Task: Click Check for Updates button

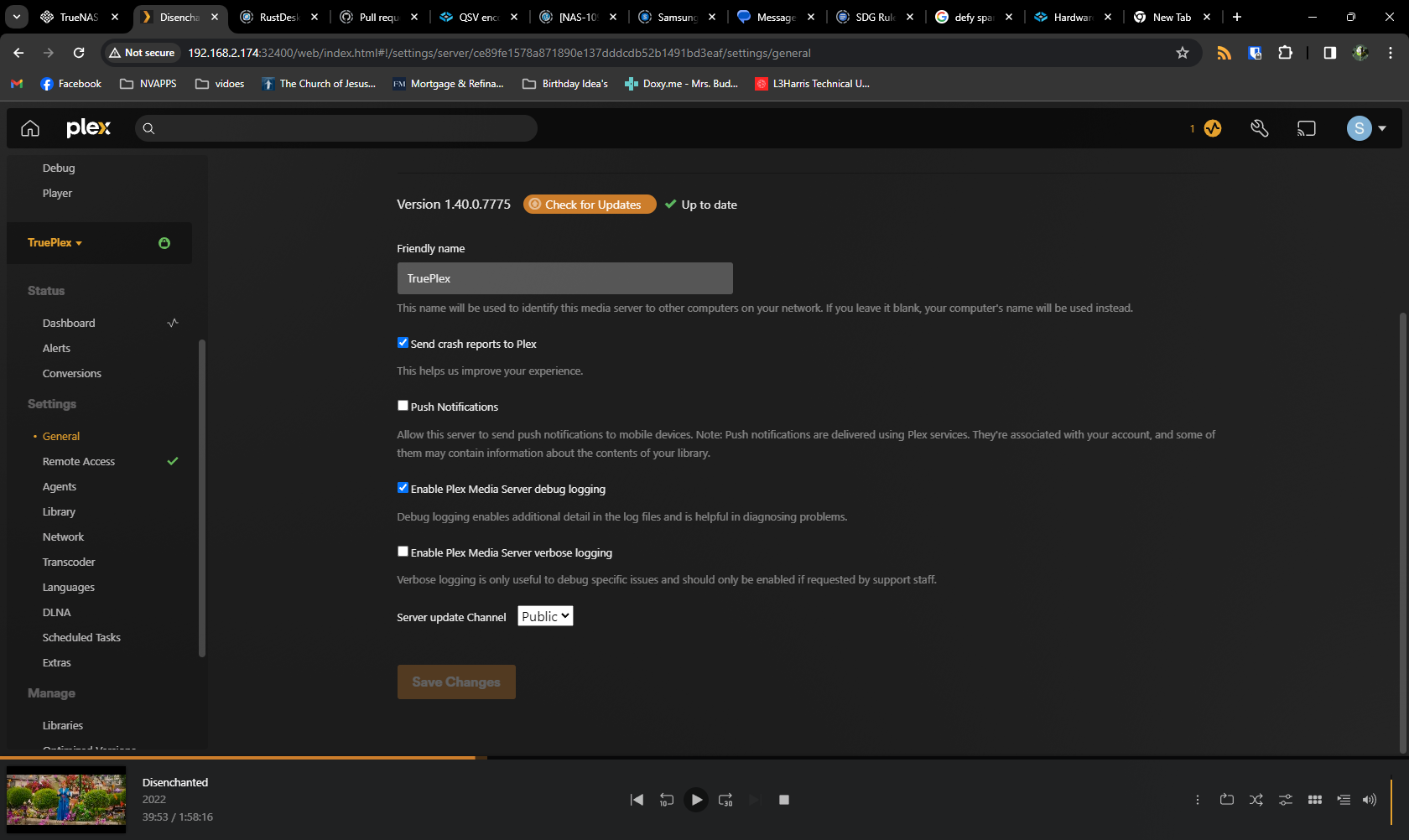Action: coord(590,205)
